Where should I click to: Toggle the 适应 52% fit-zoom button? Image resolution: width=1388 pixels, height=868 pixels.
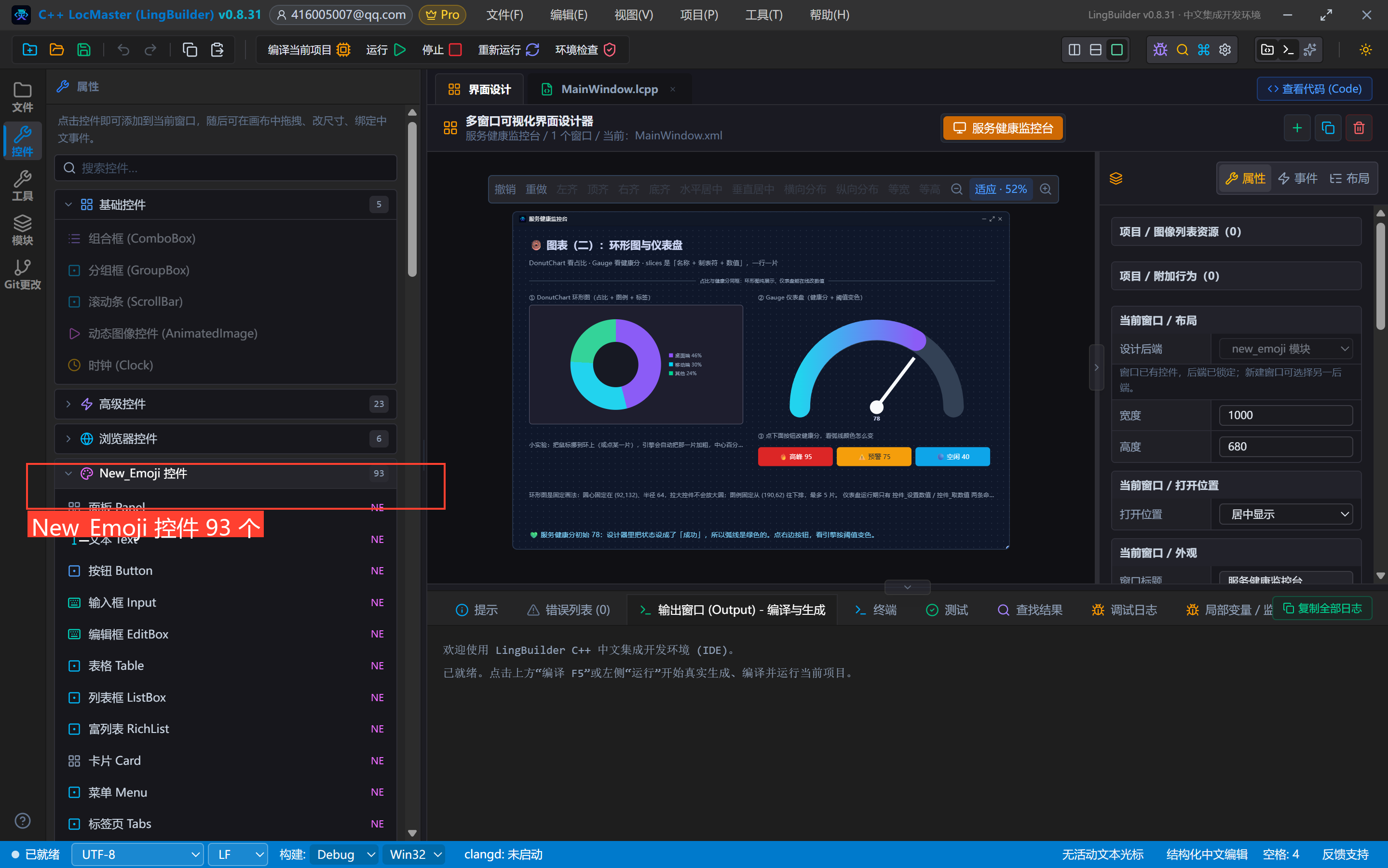tap(1001, 189)
